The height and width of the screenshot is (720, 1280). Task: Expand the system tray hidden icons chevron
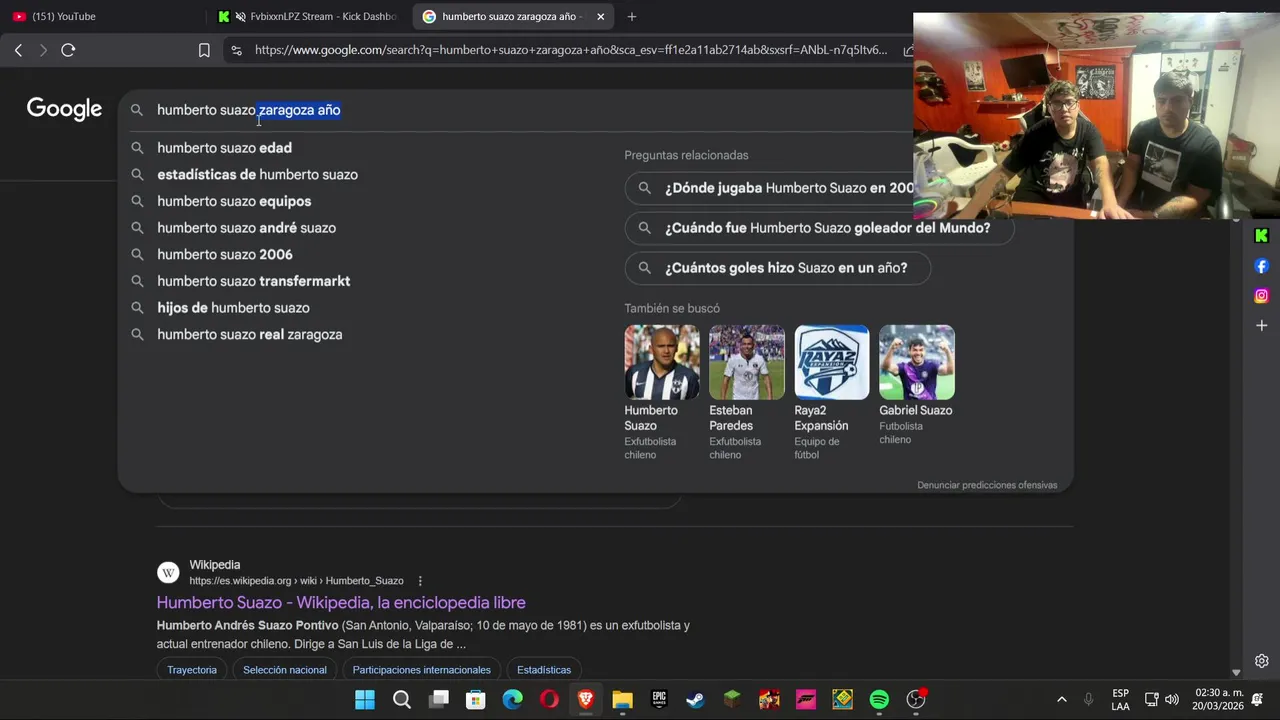(1061, 699)
